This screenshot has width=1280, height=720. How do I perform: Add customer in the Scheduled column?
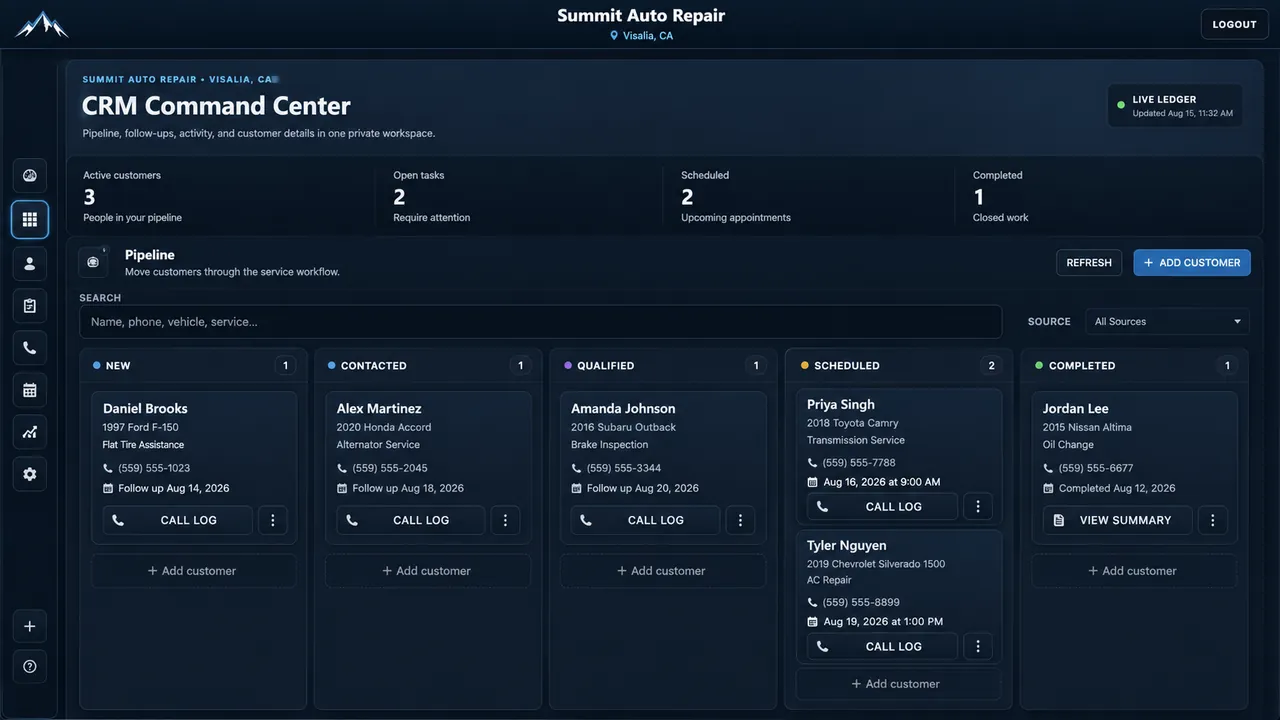897,684
